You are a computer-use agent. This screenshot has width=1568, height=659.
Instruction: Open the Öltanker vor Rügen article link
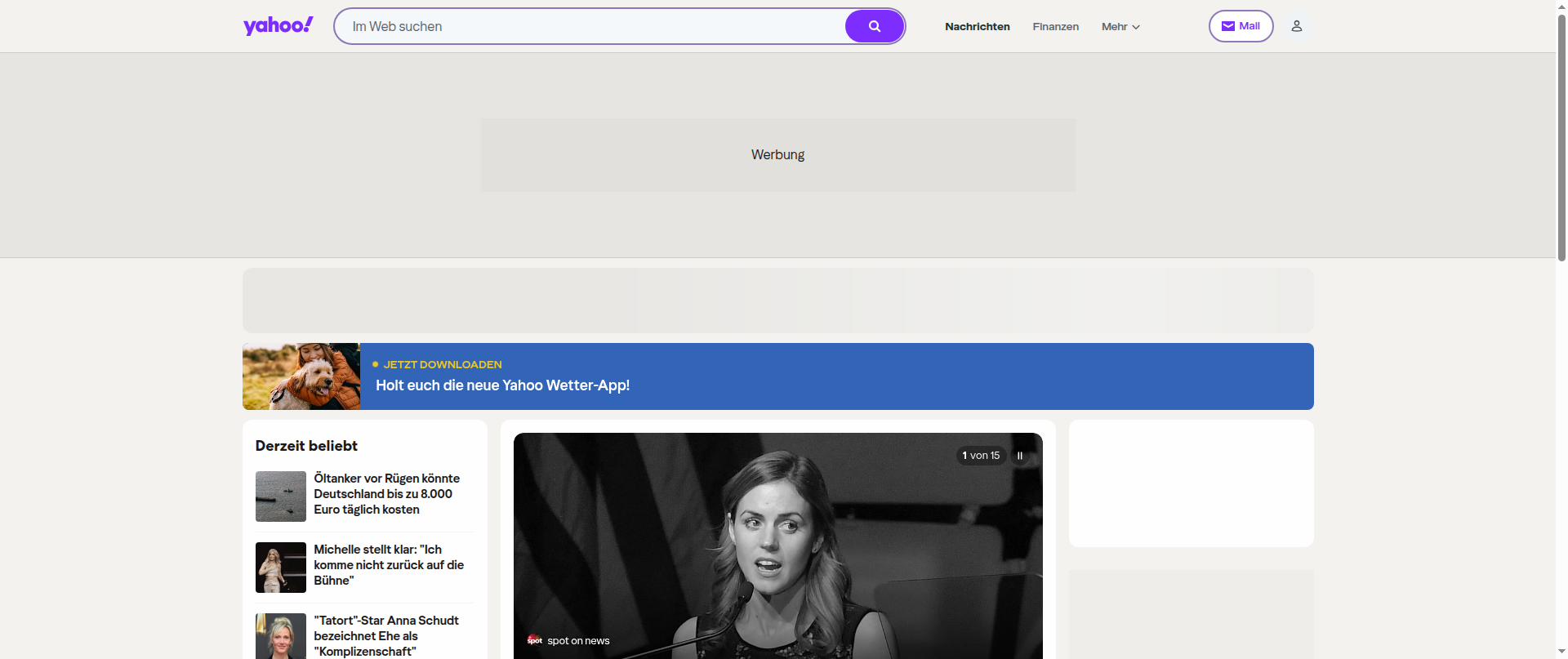(x=386, y=494)
